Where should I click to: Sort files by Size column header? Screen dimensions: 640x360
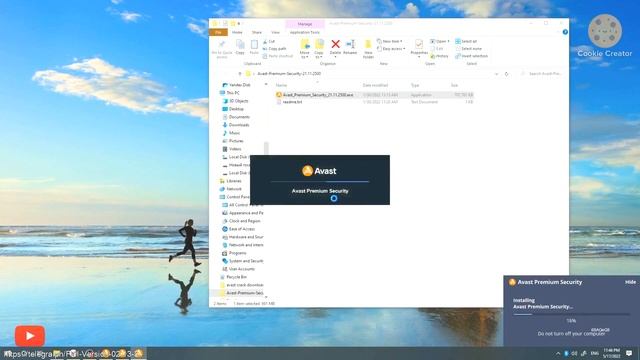(454, 85)
